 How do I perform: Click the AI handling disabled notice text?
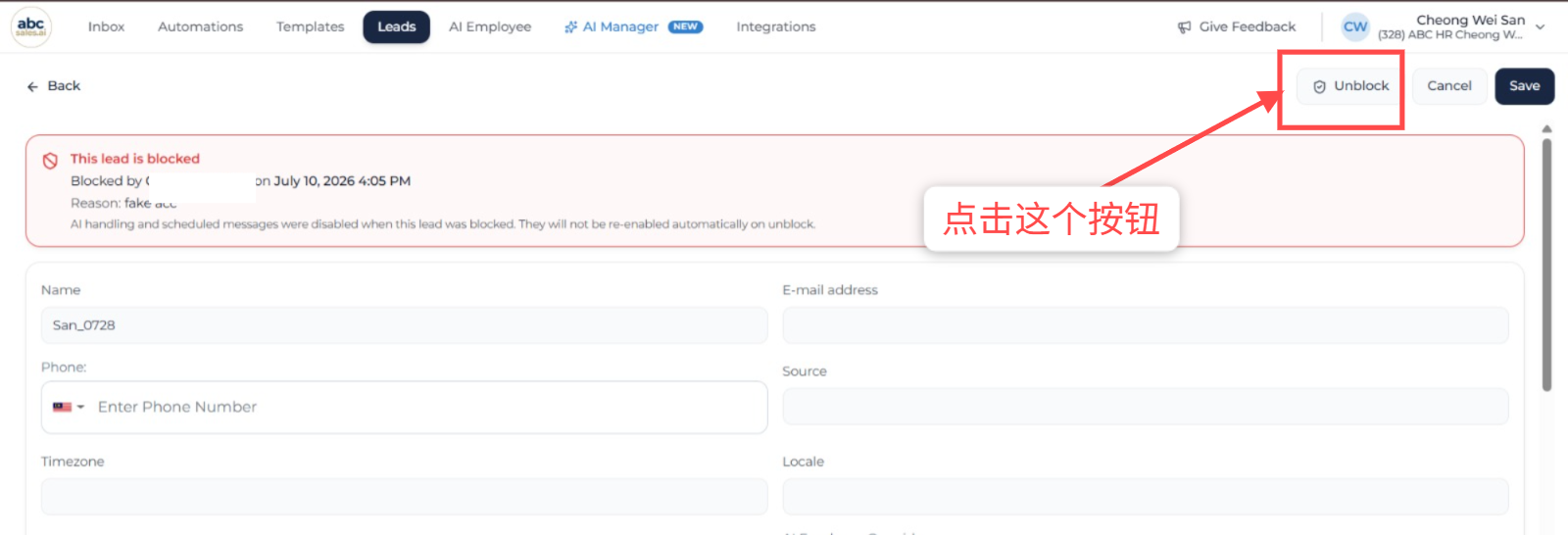click(x=442, y=224)
